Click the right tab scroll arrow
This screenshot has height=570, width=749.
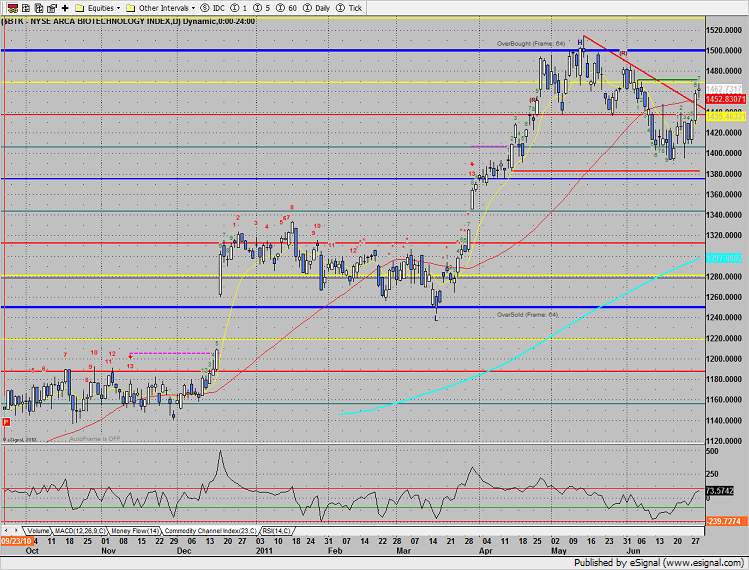tap(16, 531)
